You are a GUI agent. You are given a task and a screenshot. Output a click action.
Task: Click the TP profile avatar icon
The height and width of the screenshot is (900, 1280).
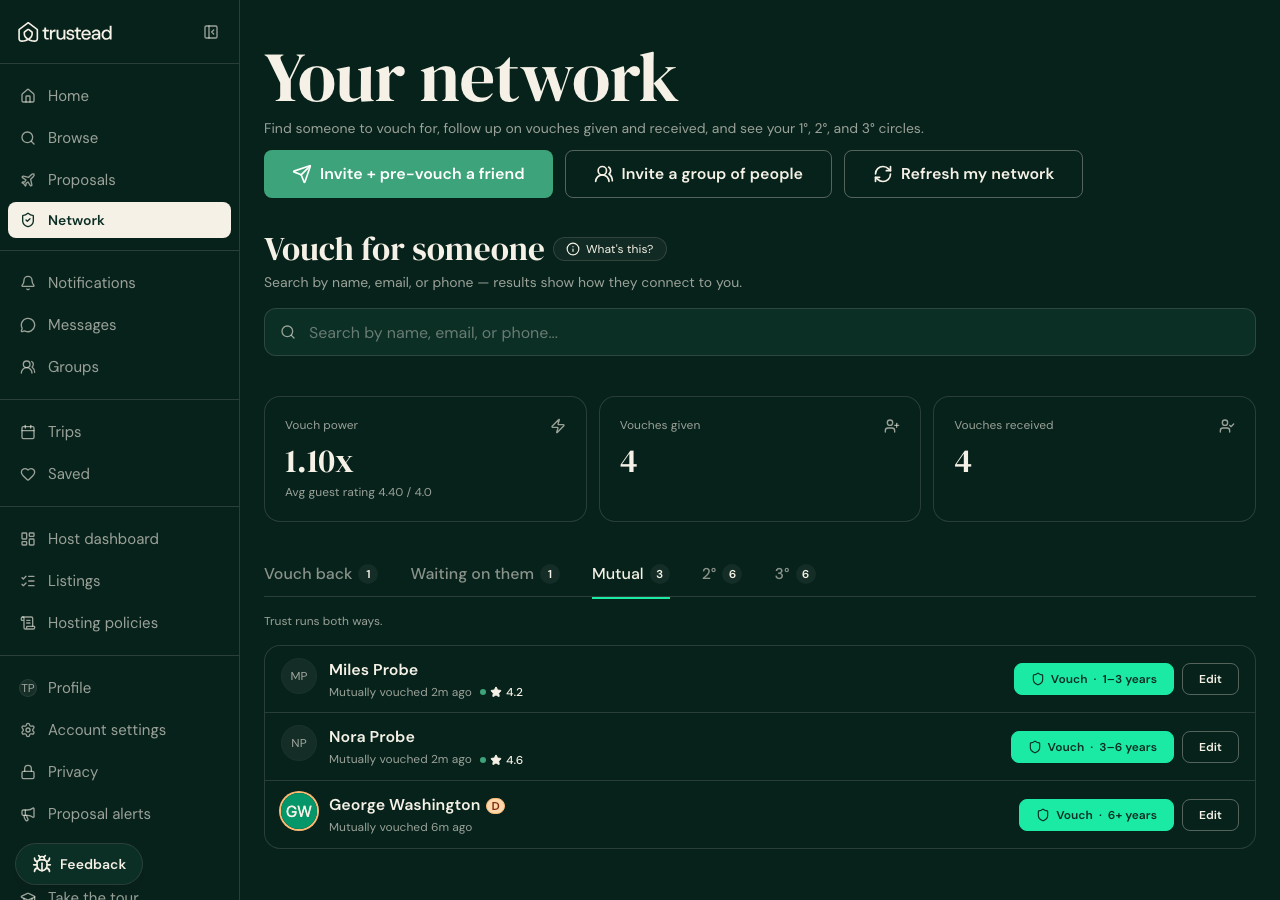coord(28,688)
